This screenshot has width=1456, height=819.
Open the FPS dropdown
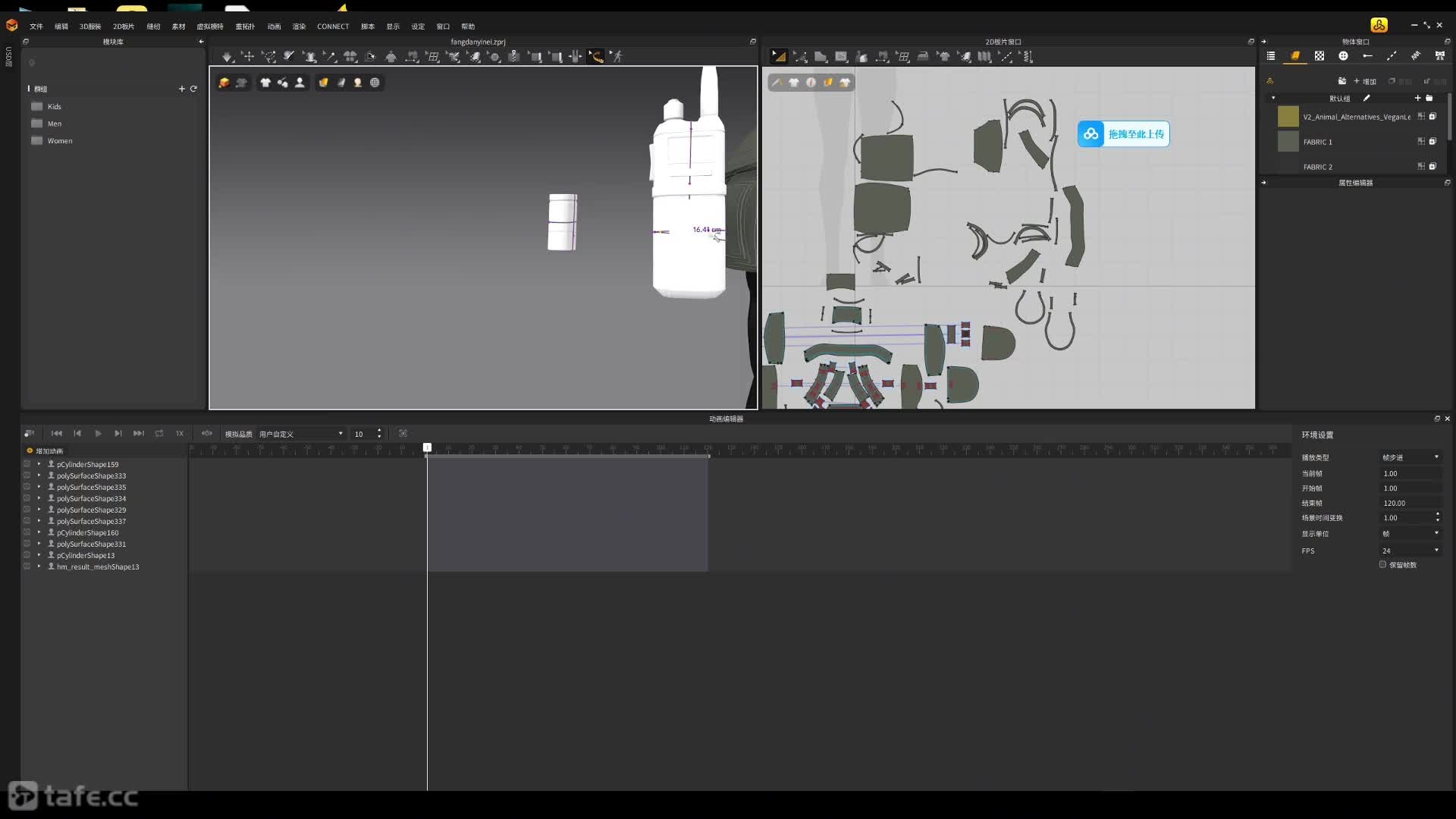point(1410,551)
